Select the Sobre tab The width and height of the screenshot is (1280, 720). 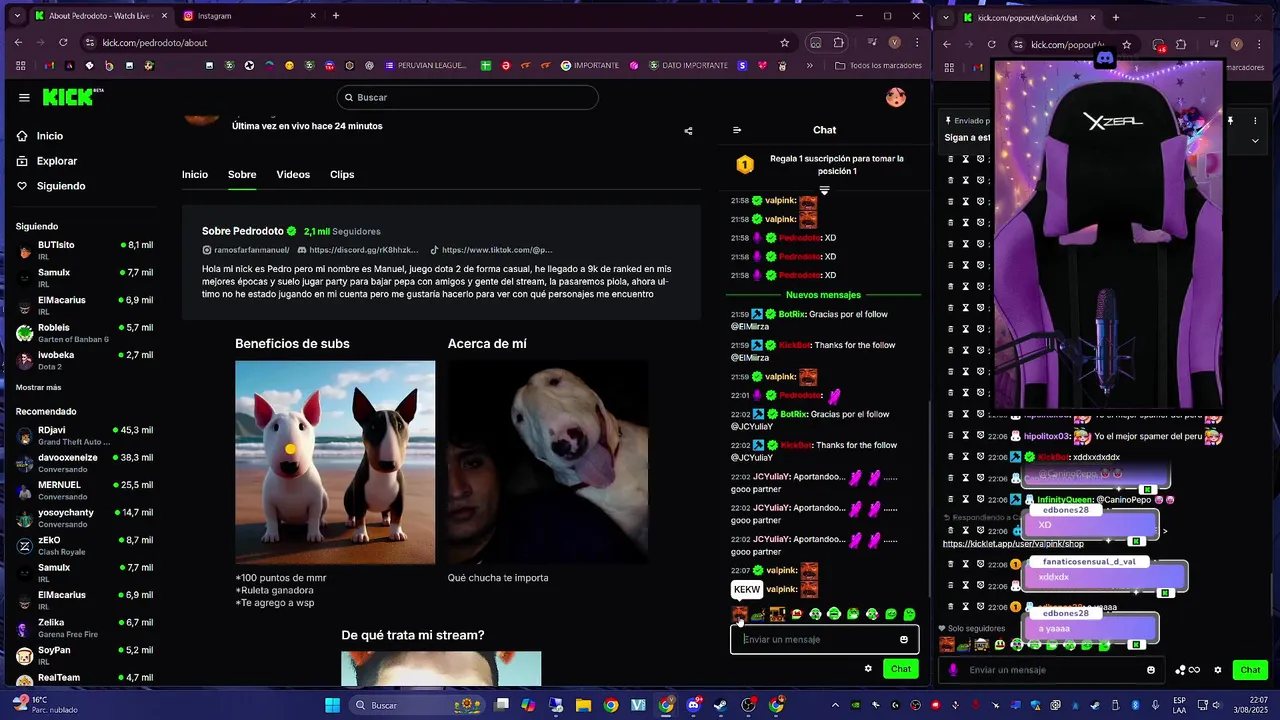tap(242, 174)
